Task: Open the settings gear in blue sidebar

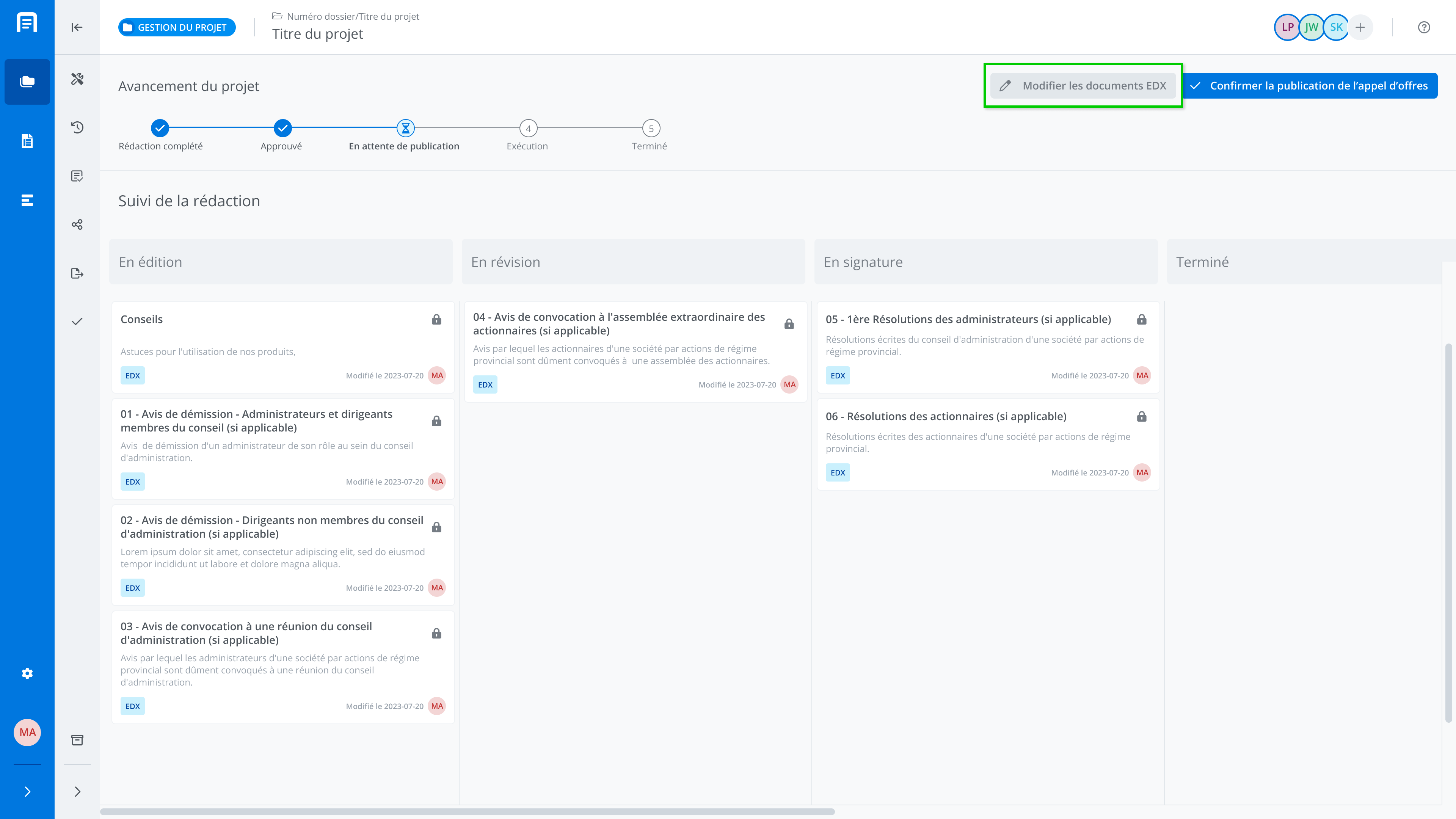Action: pos(27,673)
